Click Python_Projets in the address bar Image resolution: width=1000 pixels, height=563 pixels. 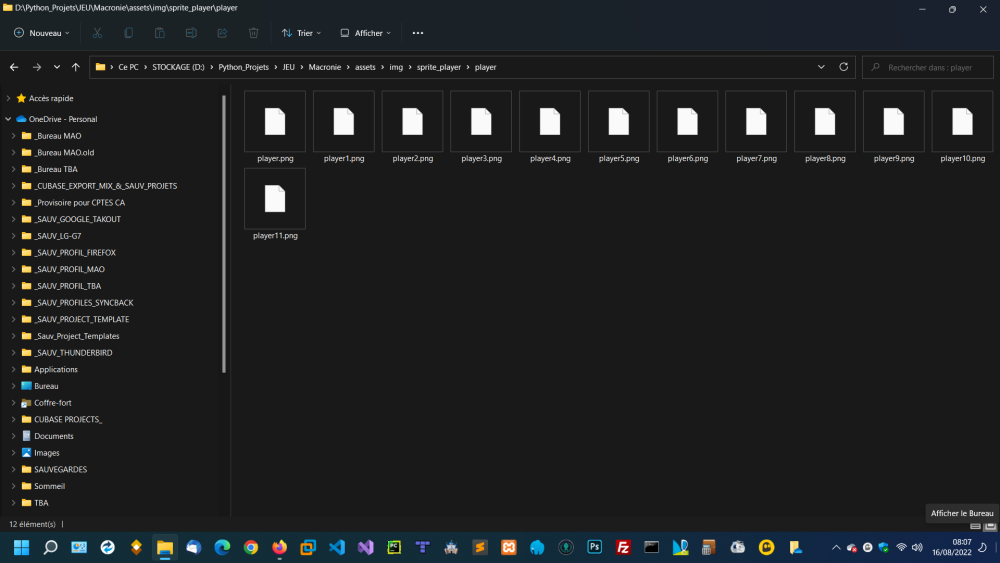(x=245, y=67)
